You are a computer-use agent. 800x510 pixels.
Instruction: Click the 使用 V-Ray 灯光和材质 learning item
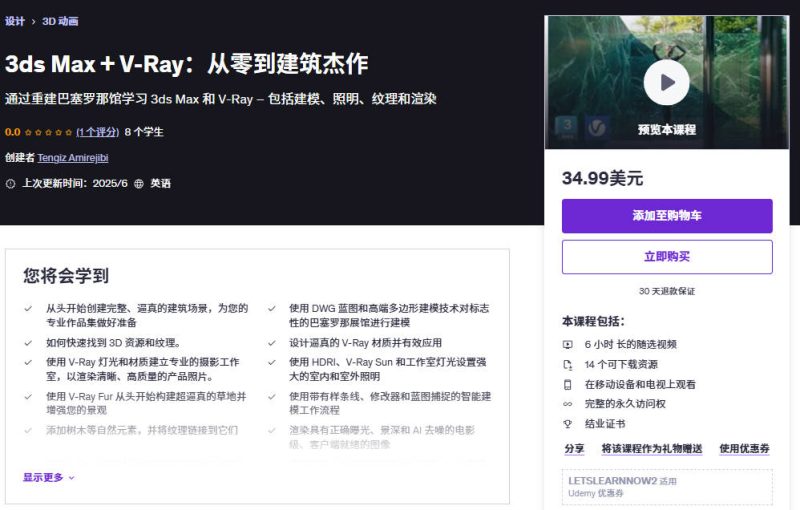[x=142, y=369]
